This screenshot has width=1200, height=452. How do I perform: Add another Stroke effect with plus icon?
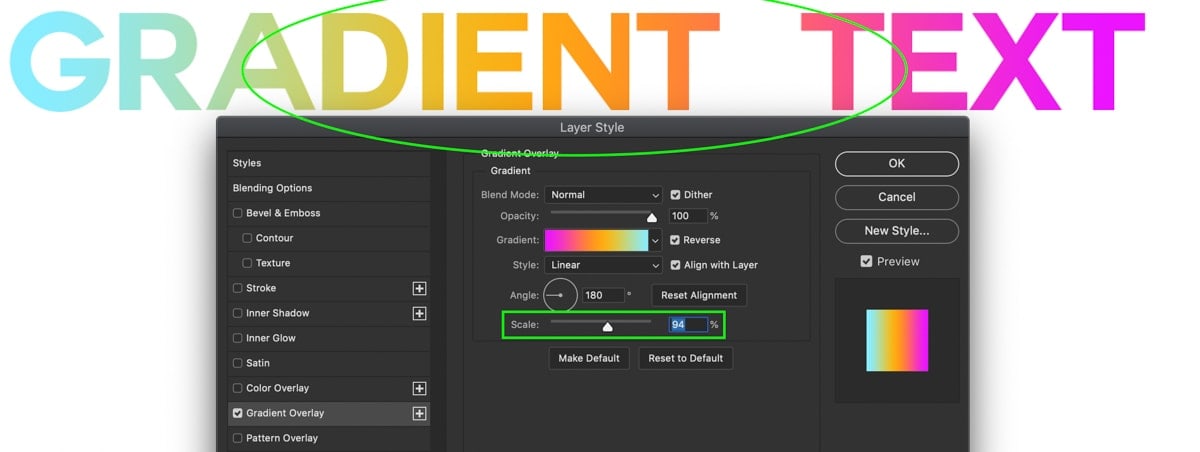point(419,288)
